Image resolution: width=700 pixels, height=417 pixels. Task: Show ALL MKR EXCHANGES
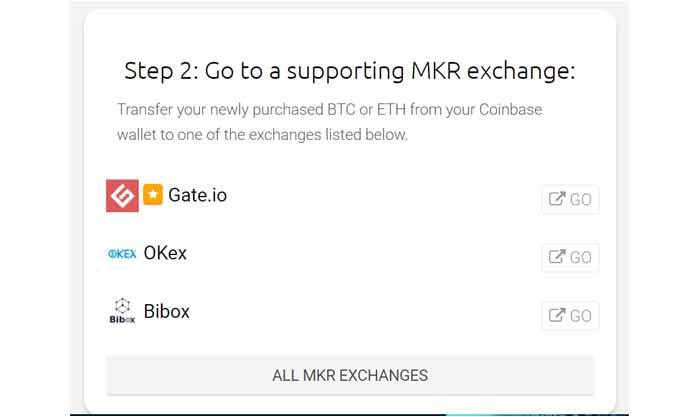350,375
